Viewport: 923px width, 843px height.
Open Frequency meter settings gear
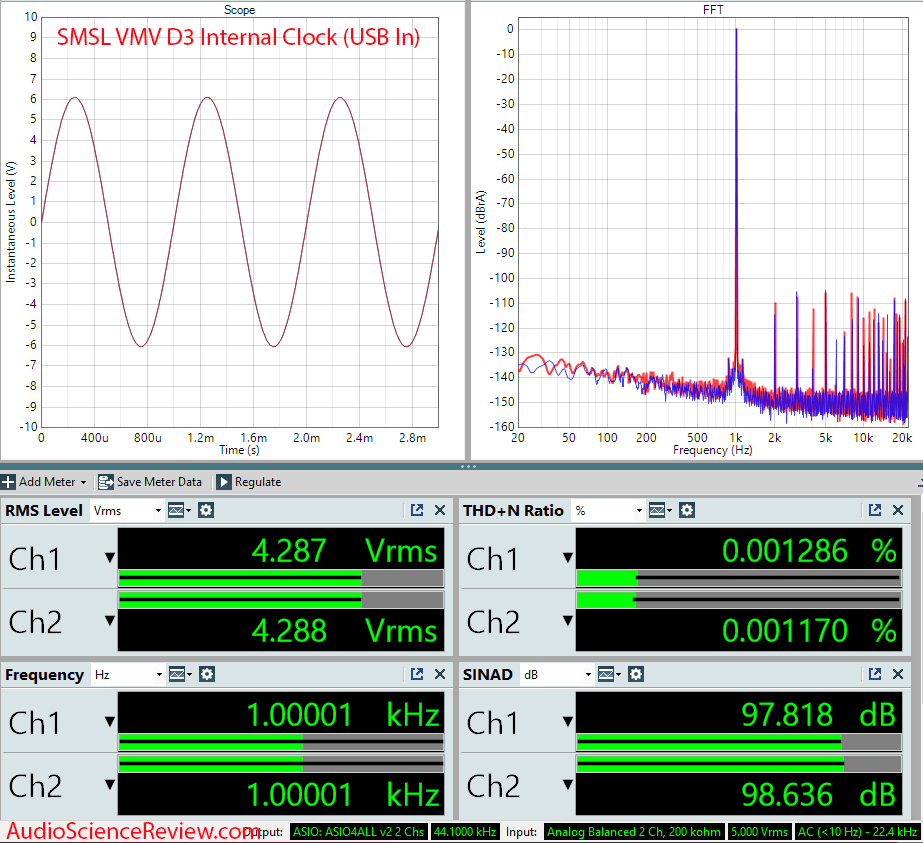207,674
